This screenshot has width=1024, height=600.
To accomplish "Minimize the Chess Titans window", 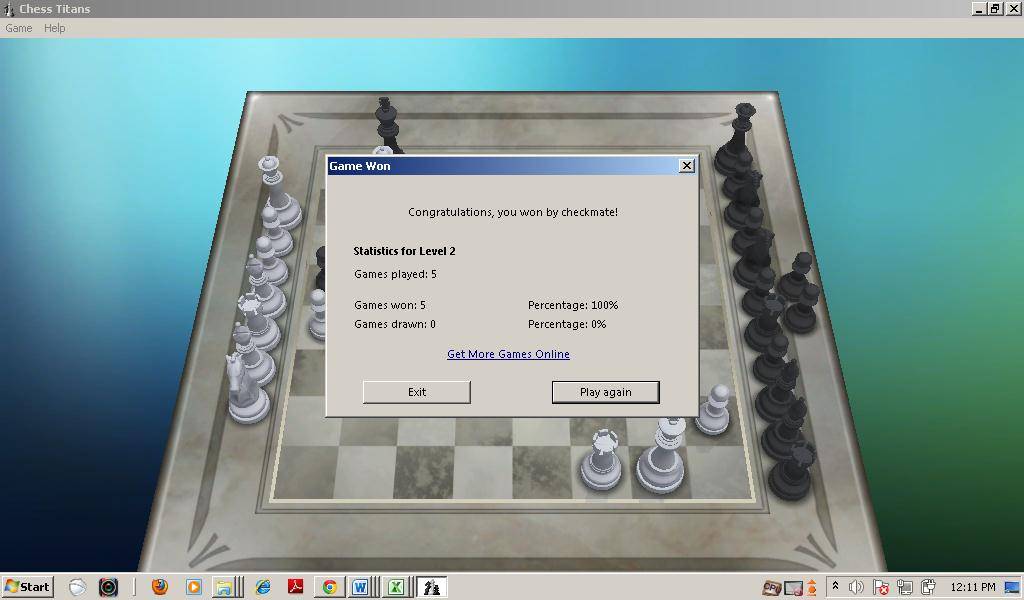I will (x=979, y=8).
